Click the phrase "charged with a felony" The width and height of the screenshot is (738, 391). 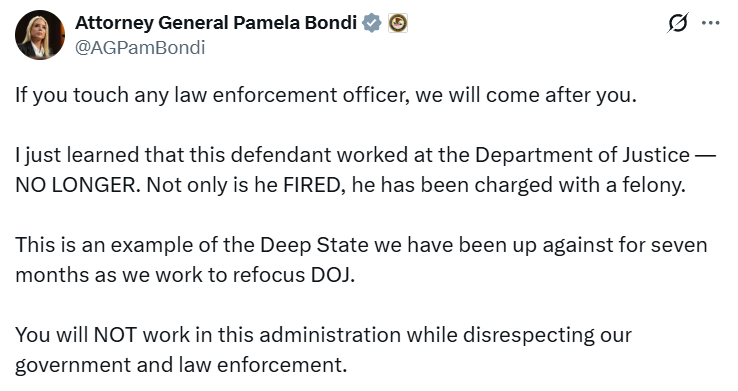click(579, 185)
